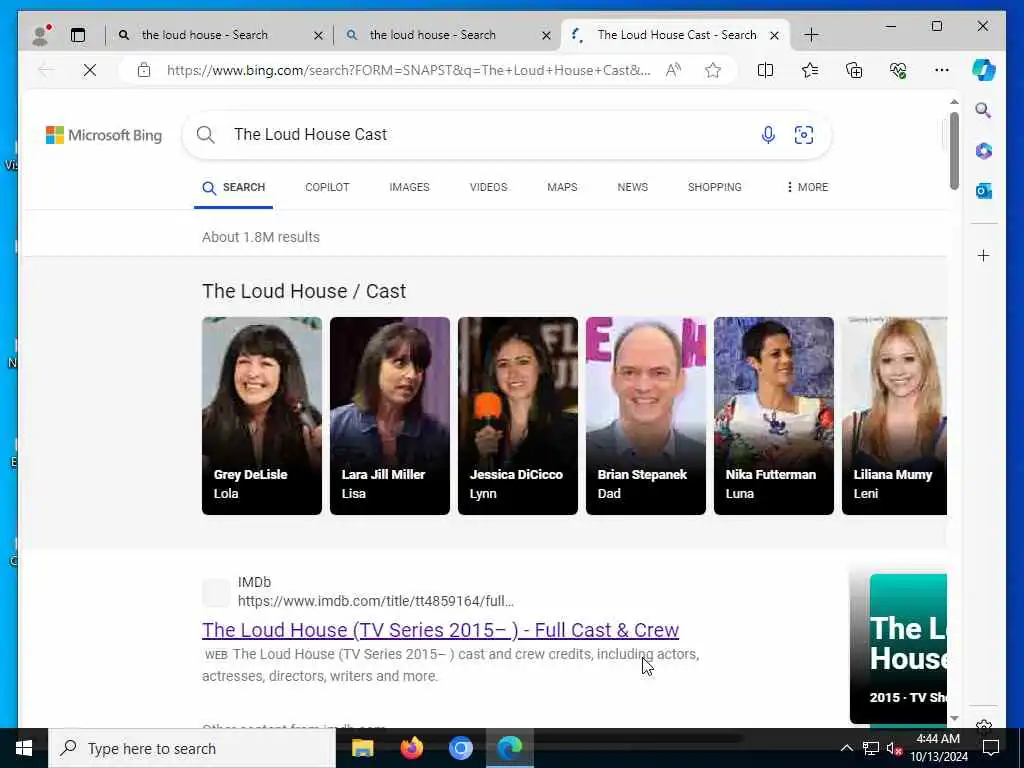Switch to first 'the loud house - Search' tab
This screenshot has height=768, width=1024.
tap(219, 35)
